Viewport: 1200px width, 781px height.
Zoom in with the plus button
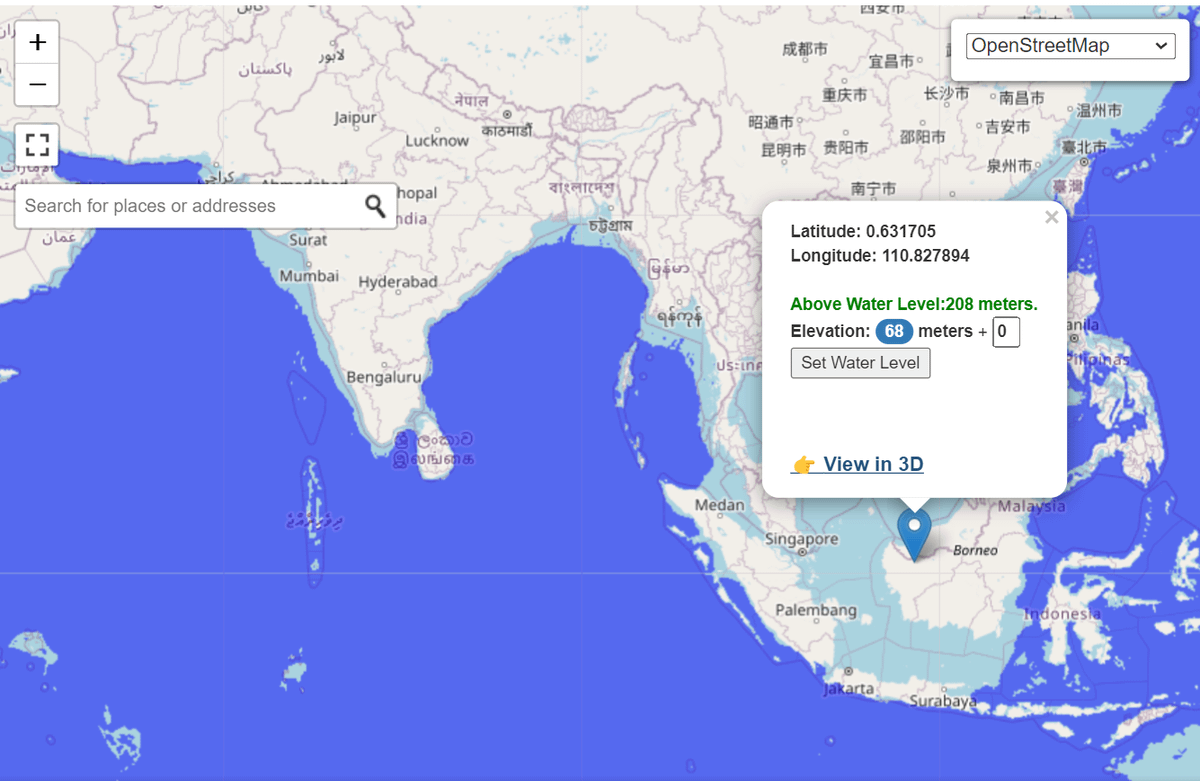[37, 42]
